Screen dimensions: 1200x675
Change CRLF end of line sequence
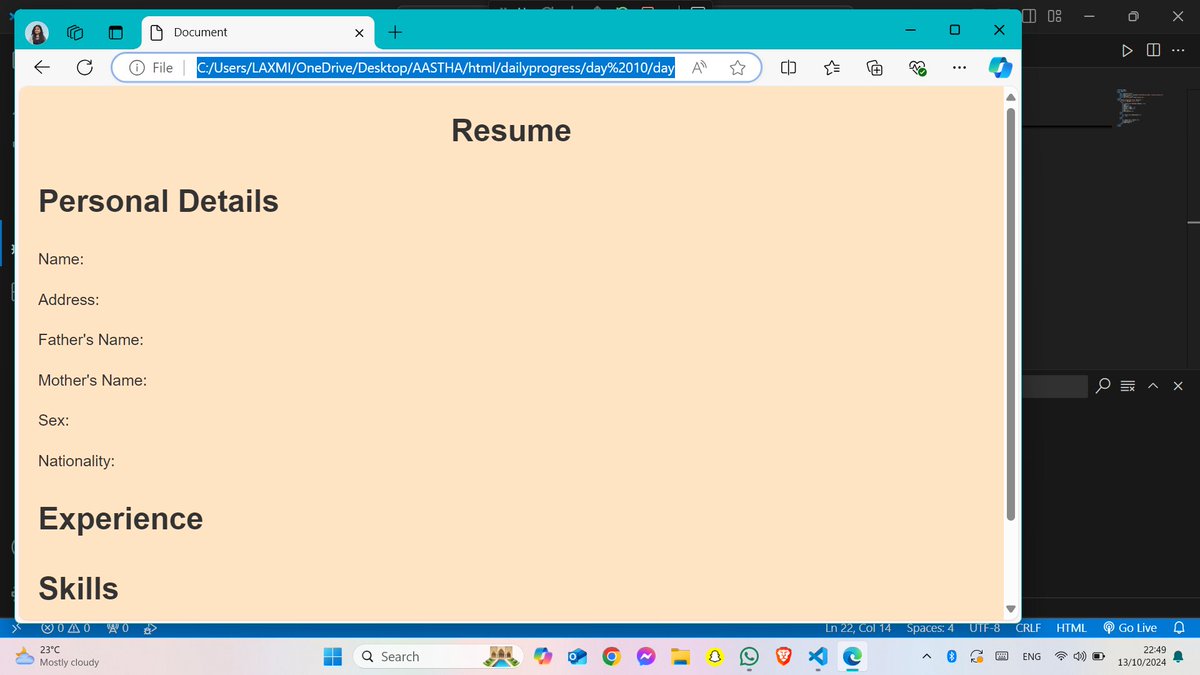tap(1028, 628)
